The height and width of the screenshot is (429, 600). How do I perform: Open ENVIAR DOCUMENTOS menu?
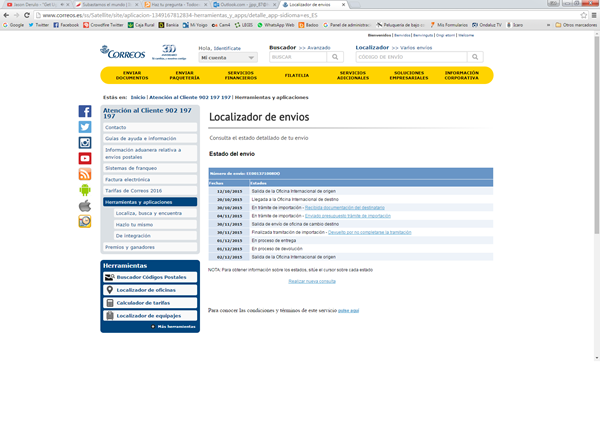132,75
